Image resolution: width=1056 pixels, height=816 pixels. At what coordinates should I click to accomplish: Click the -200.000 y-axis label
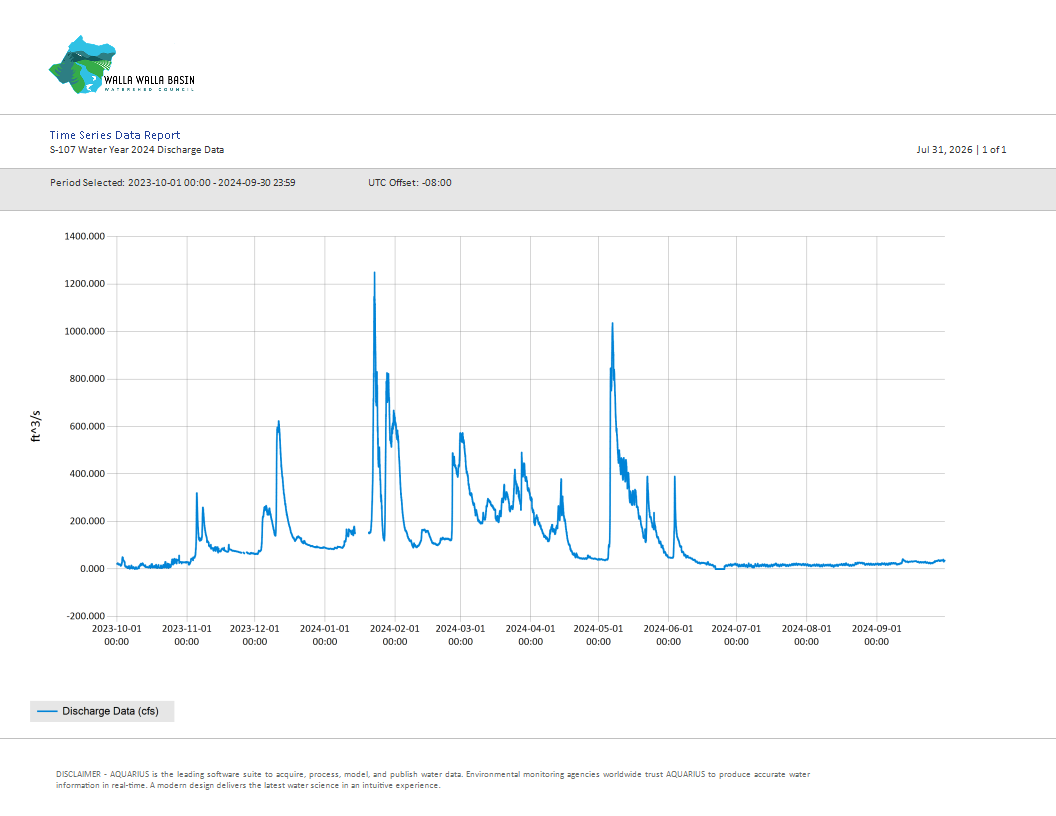tap(86, 616)
